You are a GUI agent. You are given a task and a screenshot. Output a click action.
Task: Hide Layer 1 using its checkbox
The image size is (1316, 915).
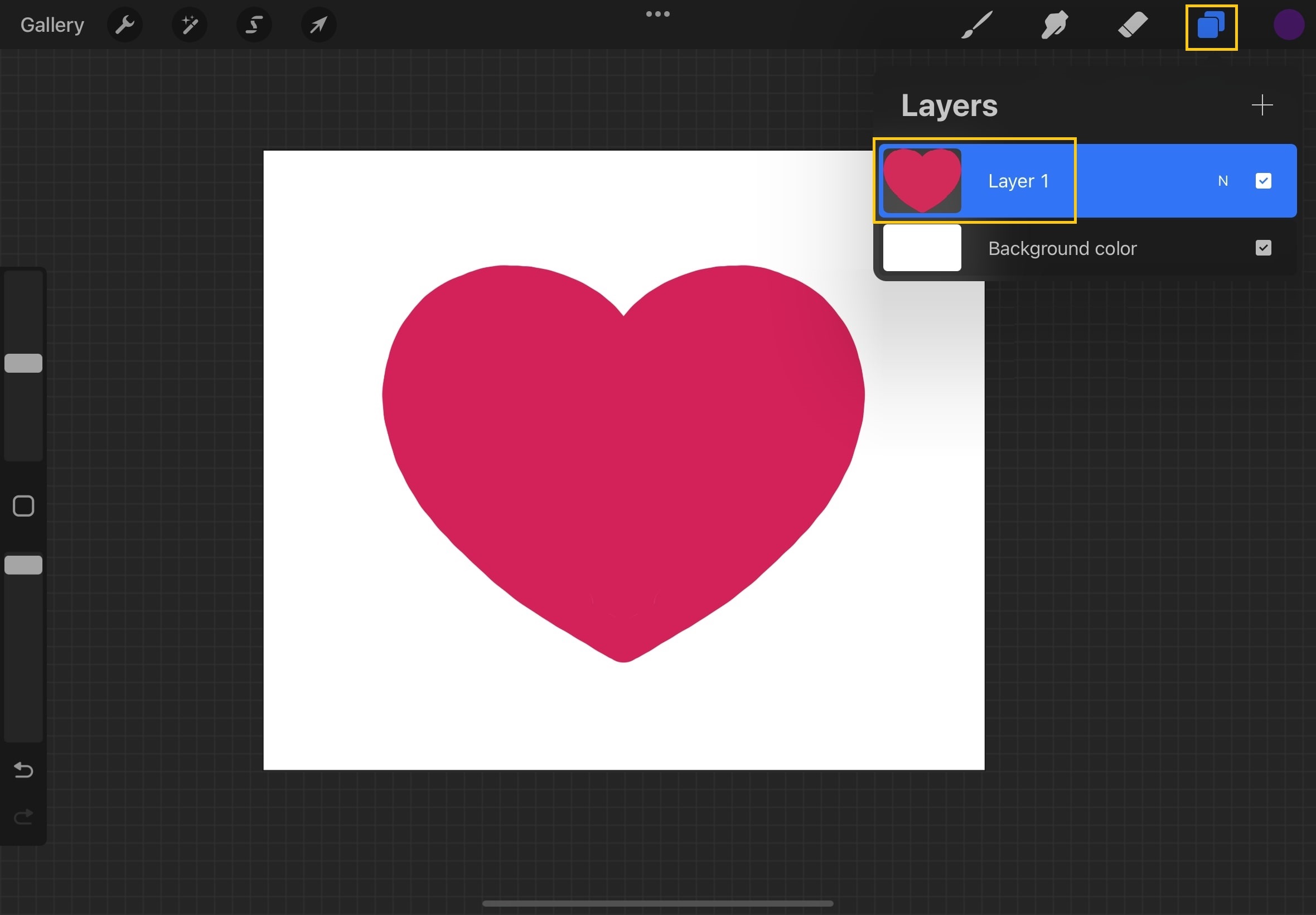pos(1262,181)
